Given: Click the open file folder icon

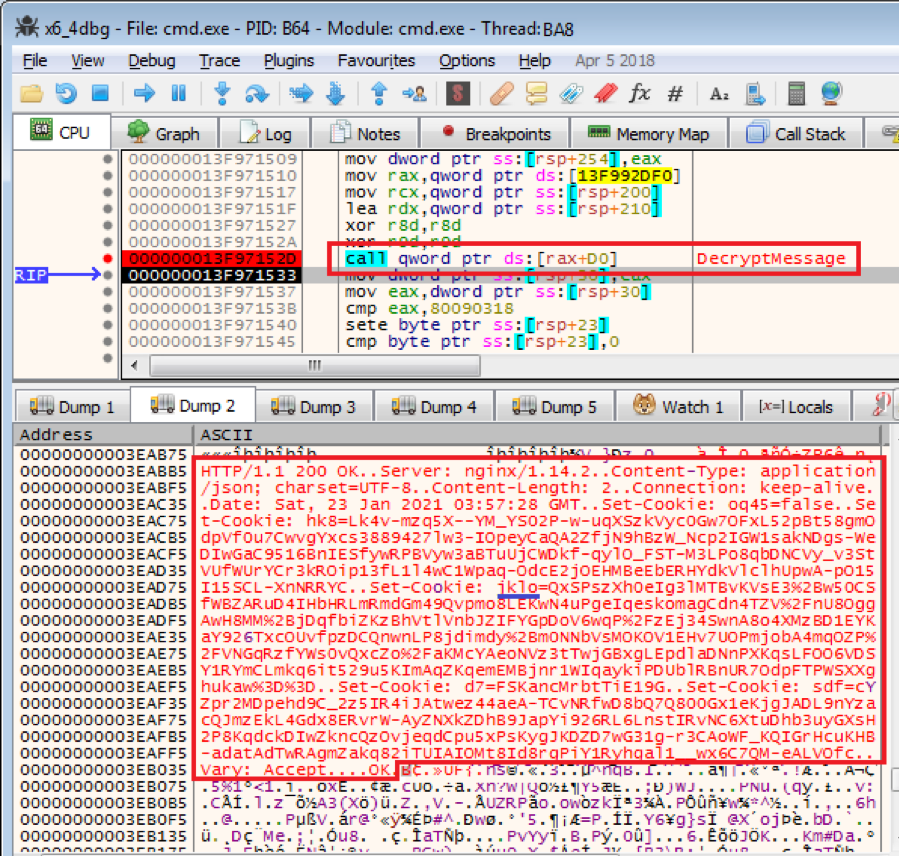Looking at the screenshot, I should (31, 94).
